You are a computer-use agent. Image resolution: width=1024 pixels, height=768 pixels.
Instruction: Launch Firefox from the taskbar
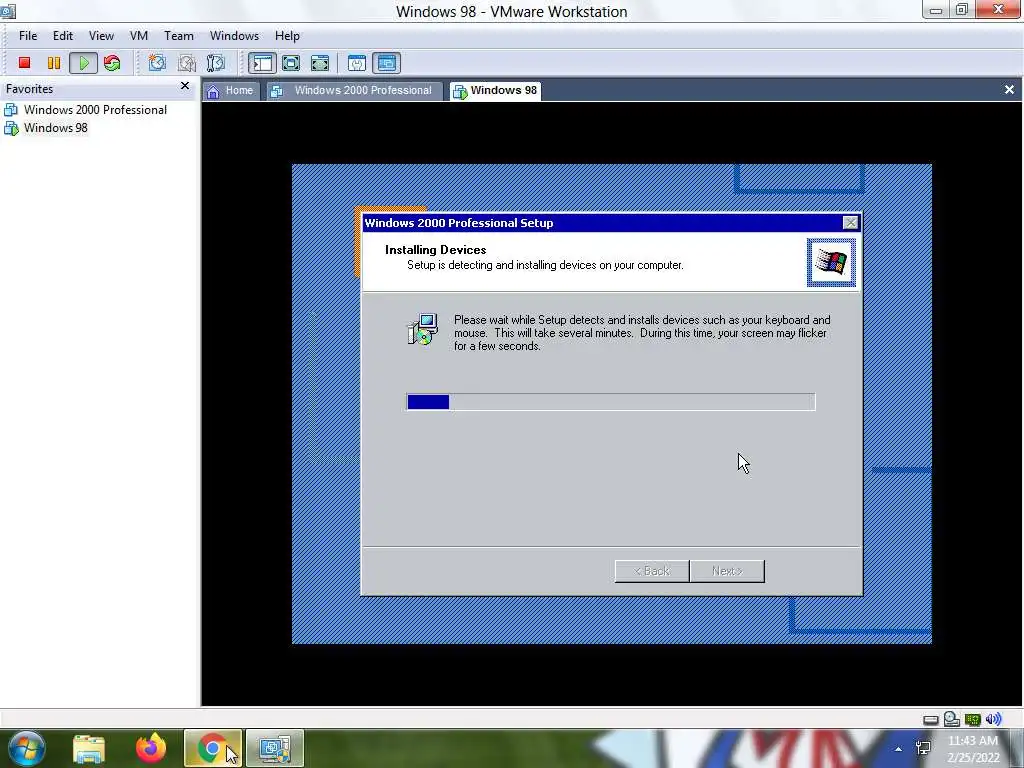[x=151, y=748]
